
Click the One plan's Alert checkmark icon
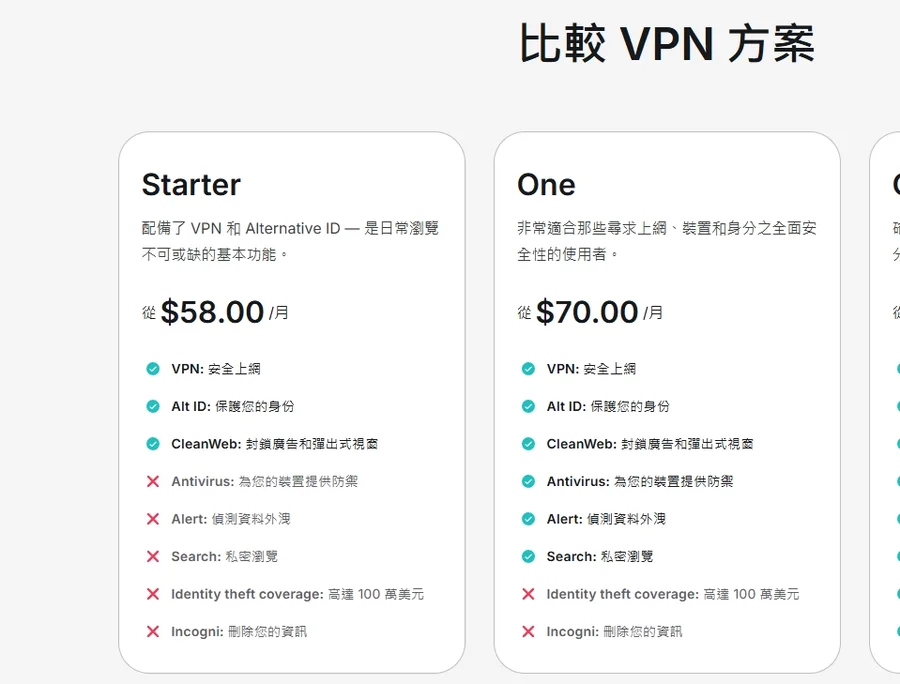(528, 519)
